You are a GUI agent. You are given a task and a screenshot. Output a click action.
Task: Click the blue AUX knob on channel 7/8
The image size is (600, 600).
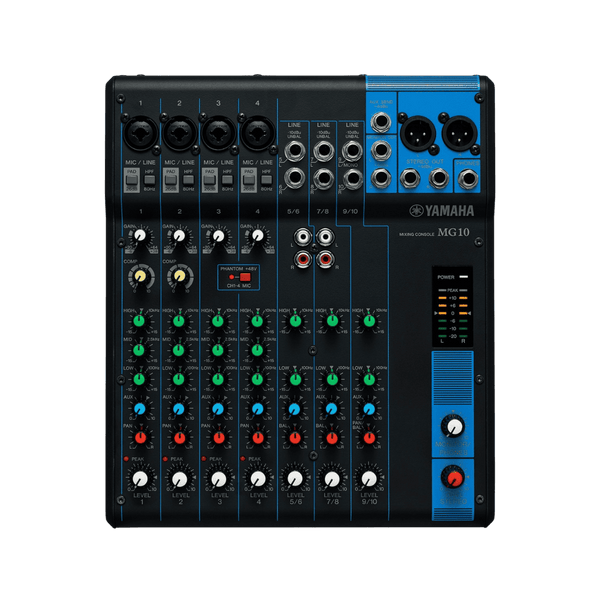331,409
